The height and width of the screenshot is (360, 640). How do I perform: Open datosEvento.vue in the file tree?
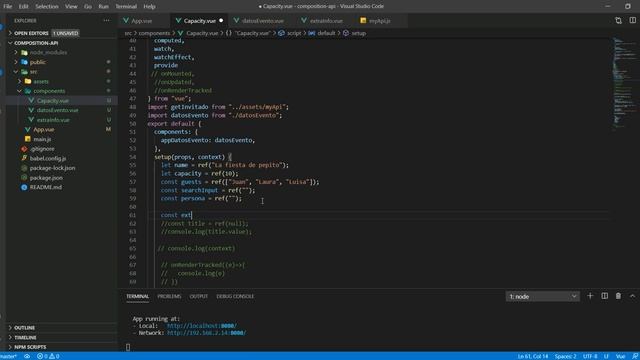tap(57, 110)
